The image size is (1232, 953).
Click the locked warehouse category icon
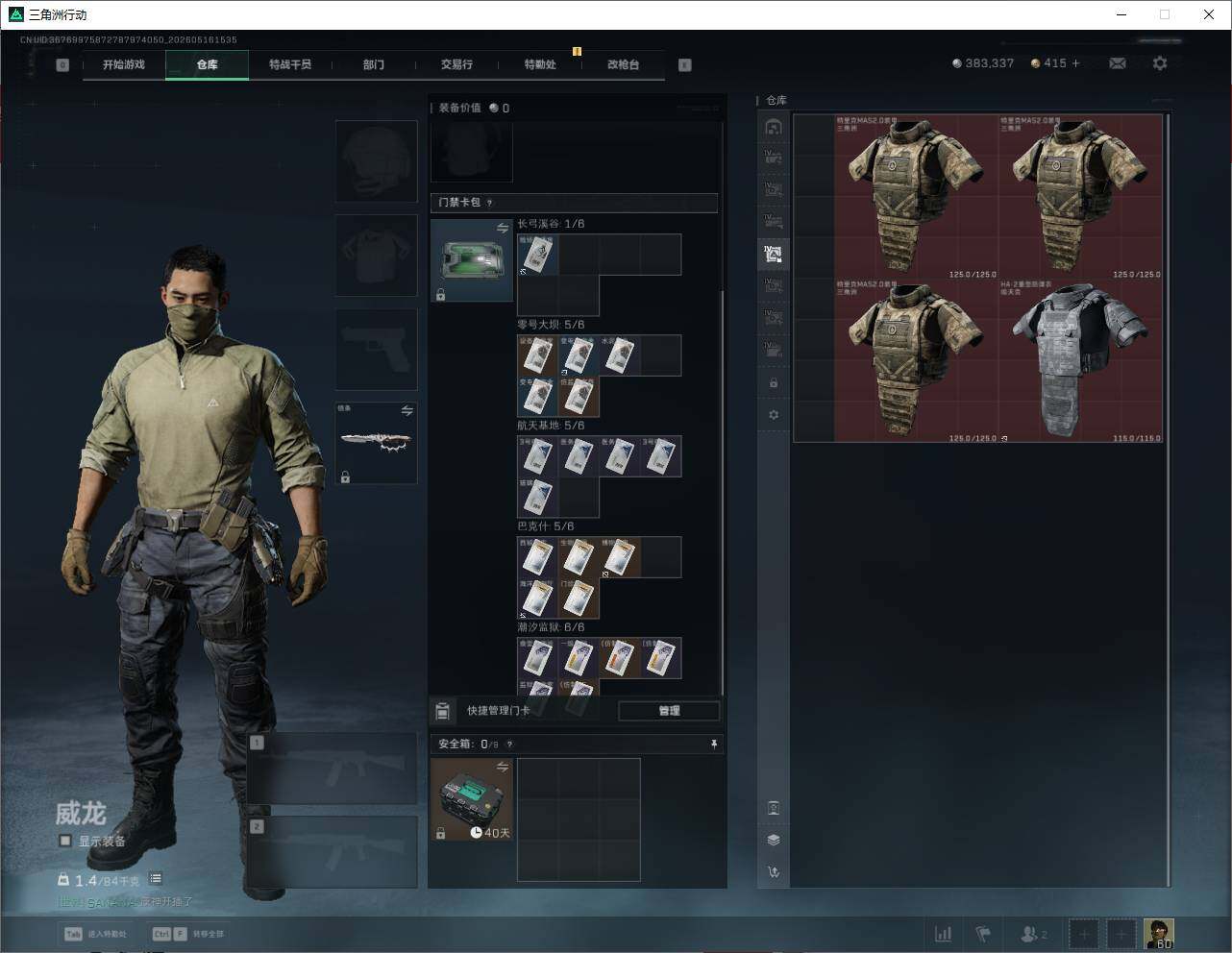click(x=774, y=383)
